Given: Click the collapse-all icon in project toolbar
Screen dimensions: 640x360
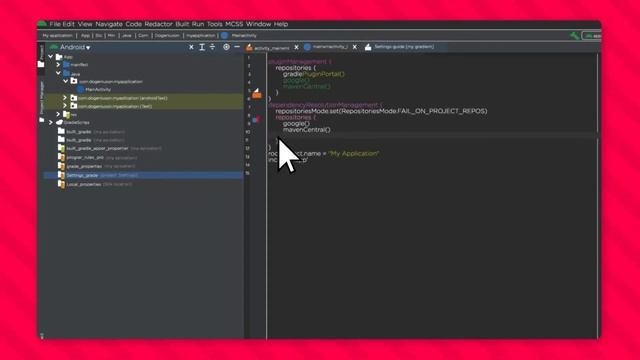Looking at the screenshot, I should click(x=212, y=47).
